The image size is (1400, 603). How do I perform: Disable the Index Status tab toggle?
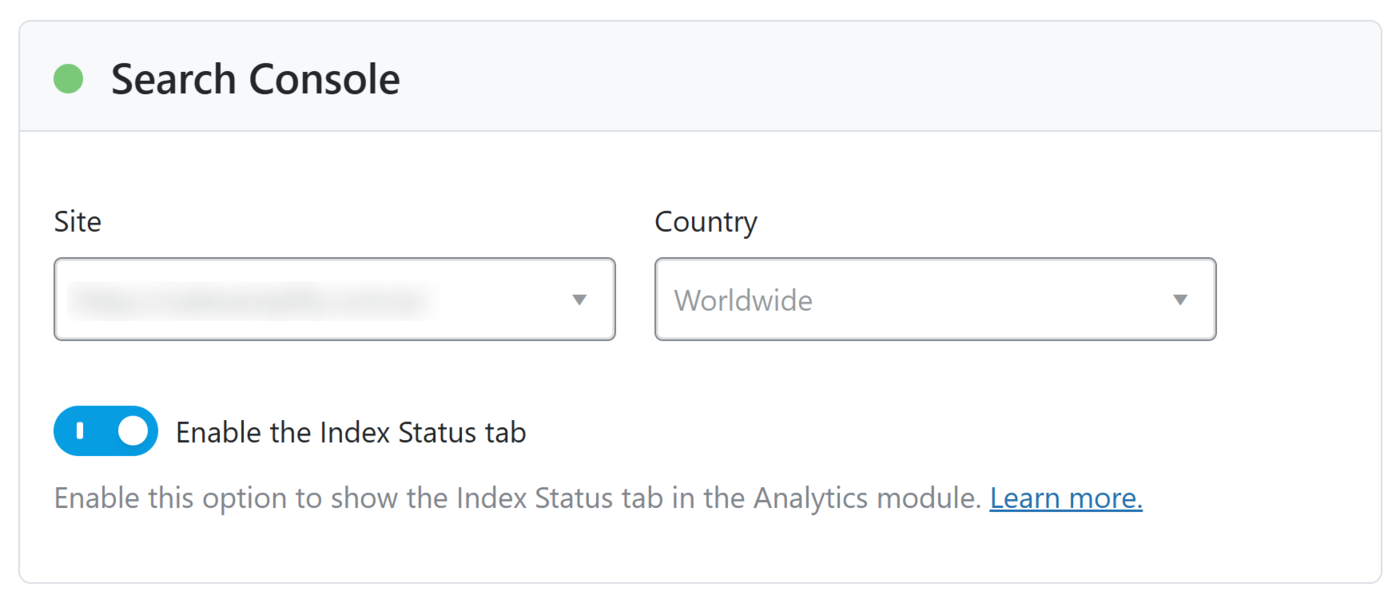click(x=106, y=431)
